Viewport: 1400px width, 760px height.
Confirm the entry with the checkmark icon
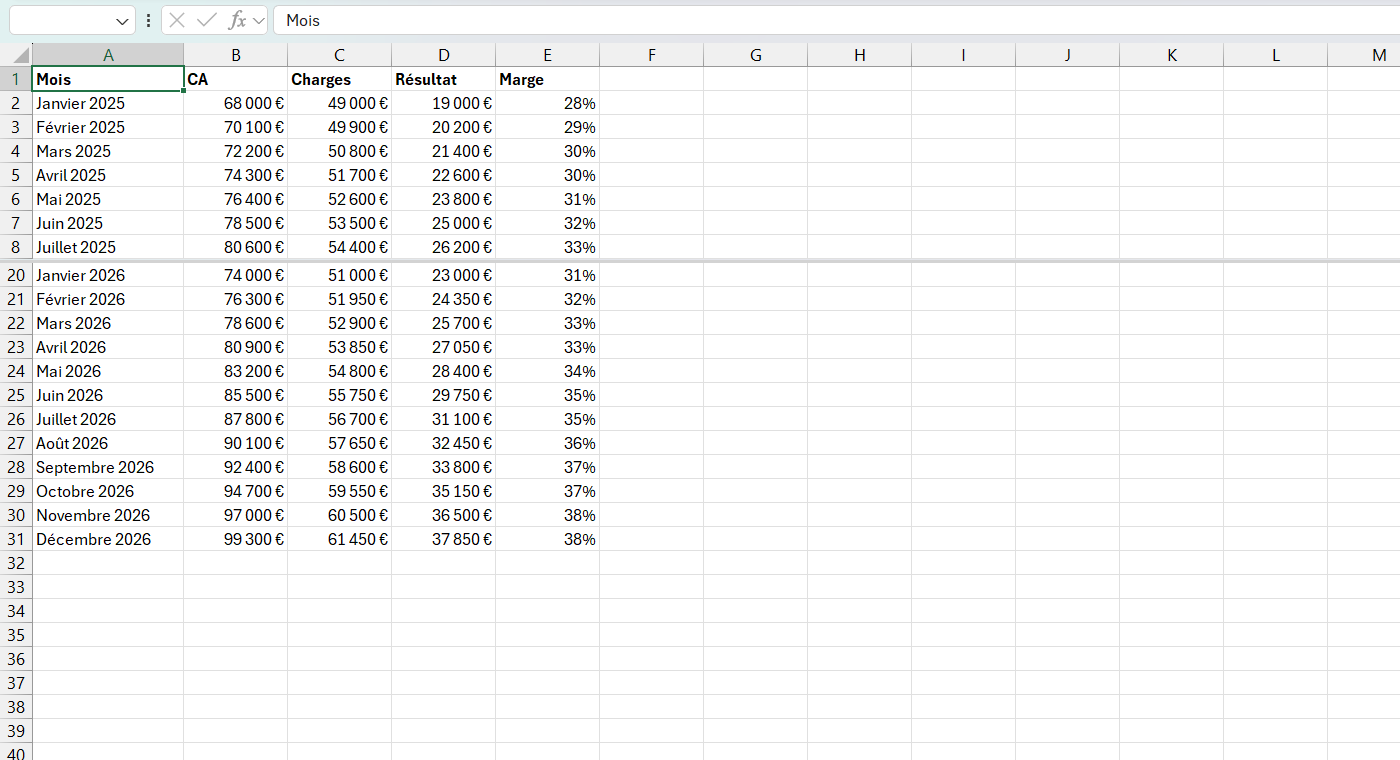coord(207,20)
